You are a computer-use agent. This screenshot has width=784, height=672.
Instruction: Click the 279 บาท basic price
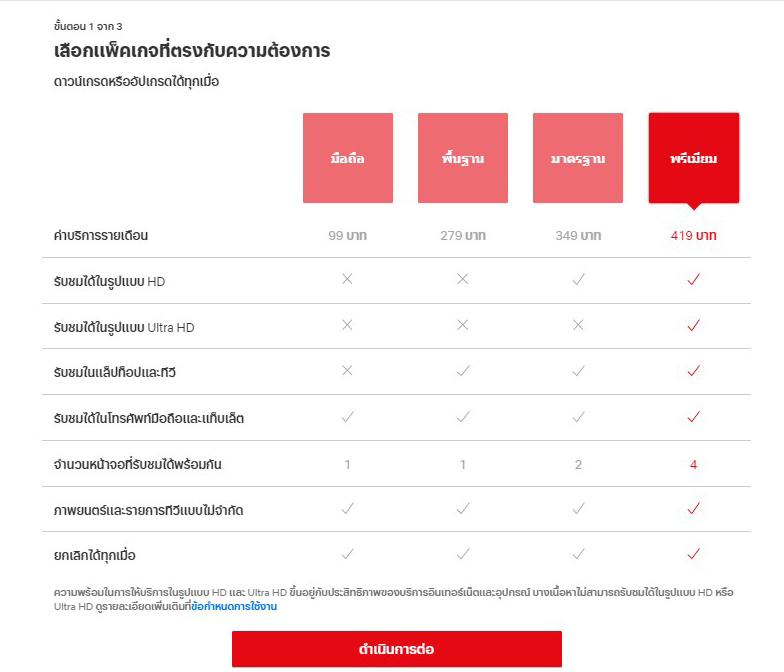(x=463, y=236)
